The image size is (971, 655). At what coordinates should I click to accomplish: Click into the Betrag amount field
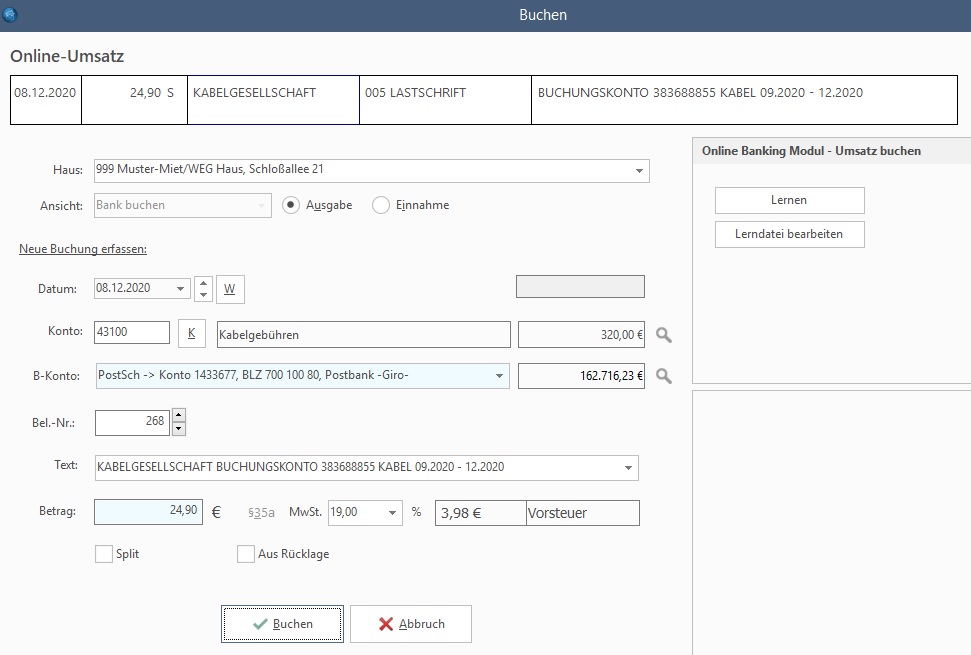[149, 512]
